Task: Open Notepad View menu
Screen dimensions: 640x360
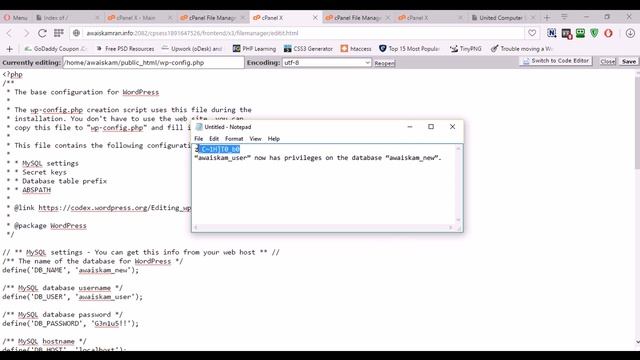Action: (x=256, y=139)
